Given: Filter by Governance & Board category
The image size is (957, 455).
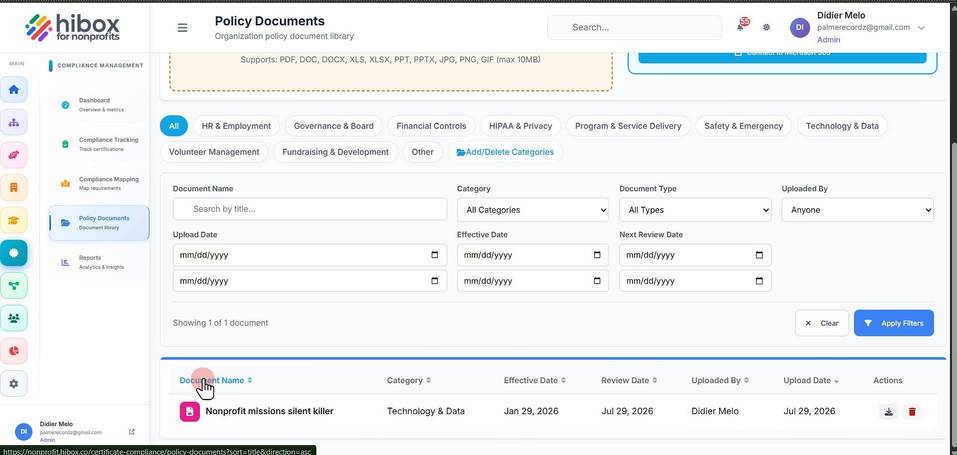Looking at the screenshot, I should point(333,126).
